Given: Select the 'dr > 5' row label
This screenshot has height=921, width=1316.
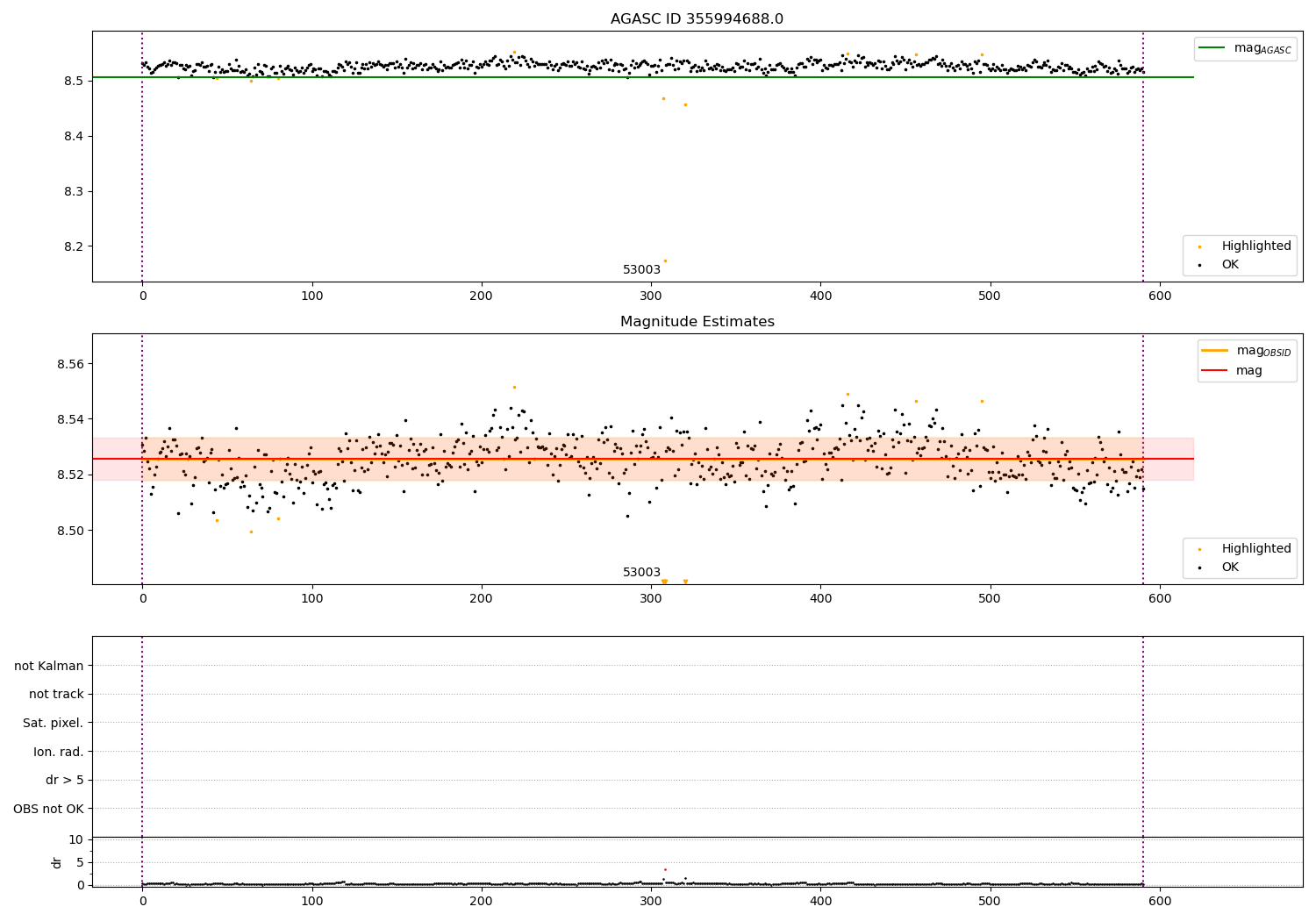Looking at the screenshot, I should pyautogui.click(x=65, y=780).
